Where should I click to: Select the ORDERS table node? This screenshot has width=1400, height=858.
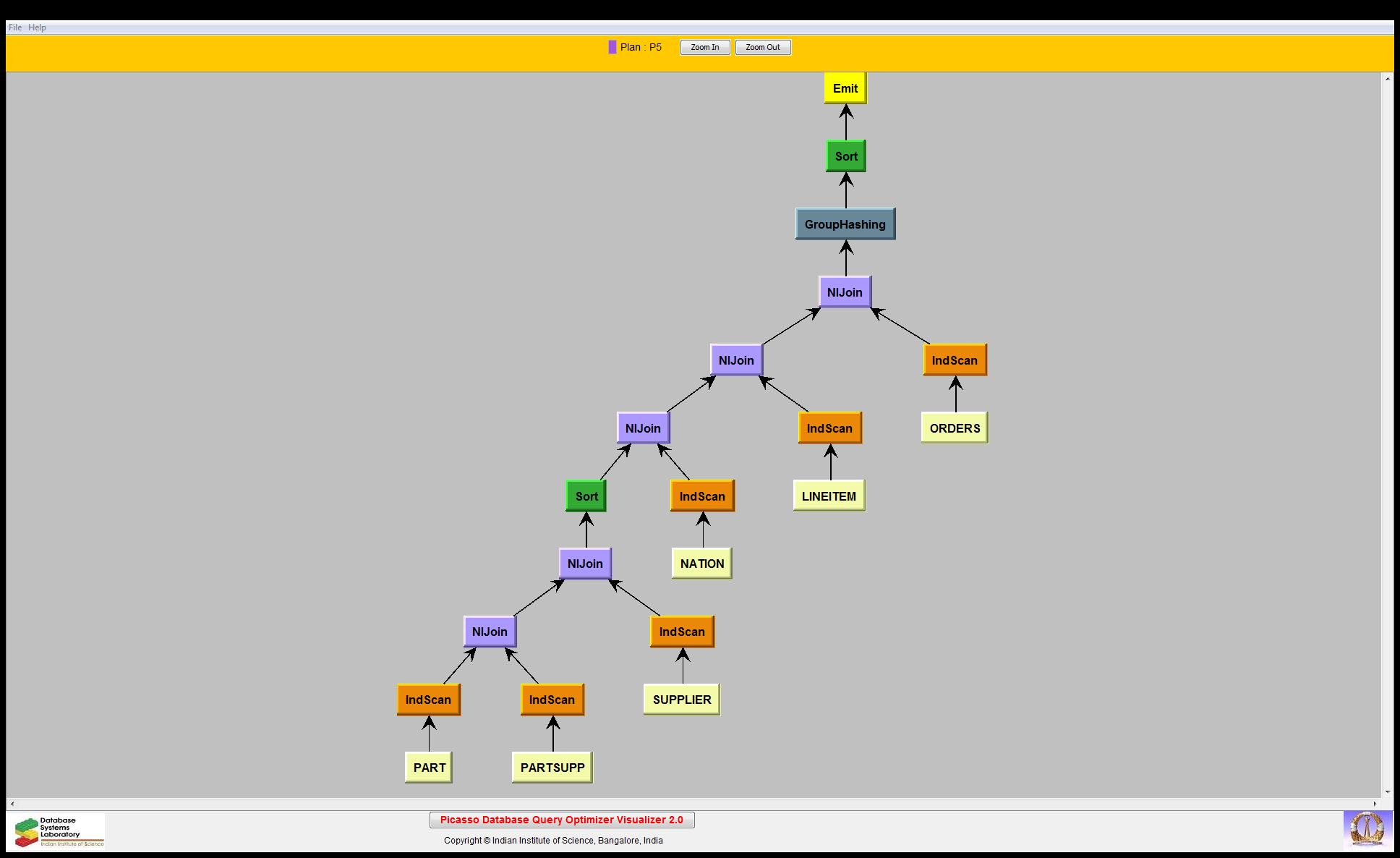[x=955, y=428]
